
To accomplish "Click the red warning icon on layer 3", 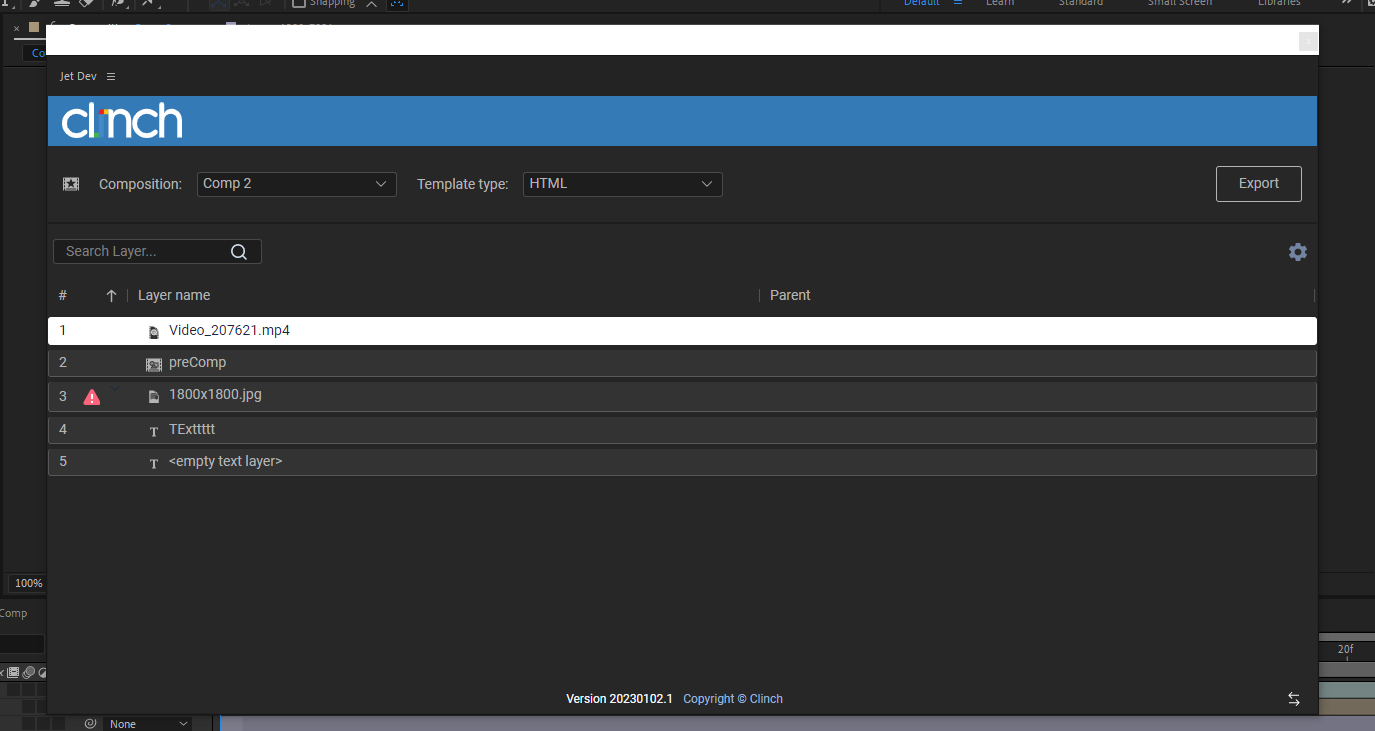I will pyautogui.click(x=92, y=397).
